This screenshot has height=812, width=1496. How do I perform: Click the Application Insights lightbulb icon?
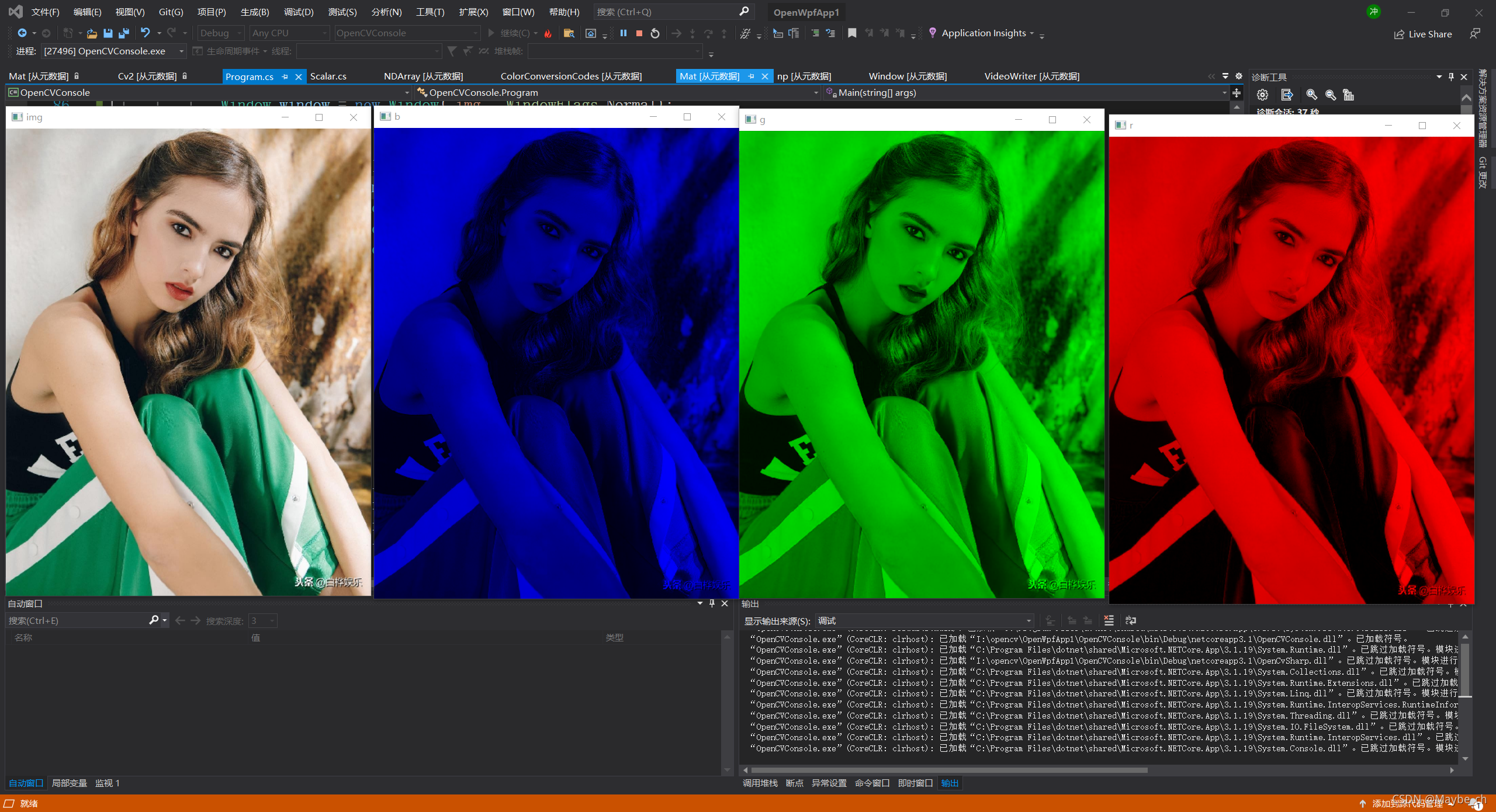(x=933, y=33)
